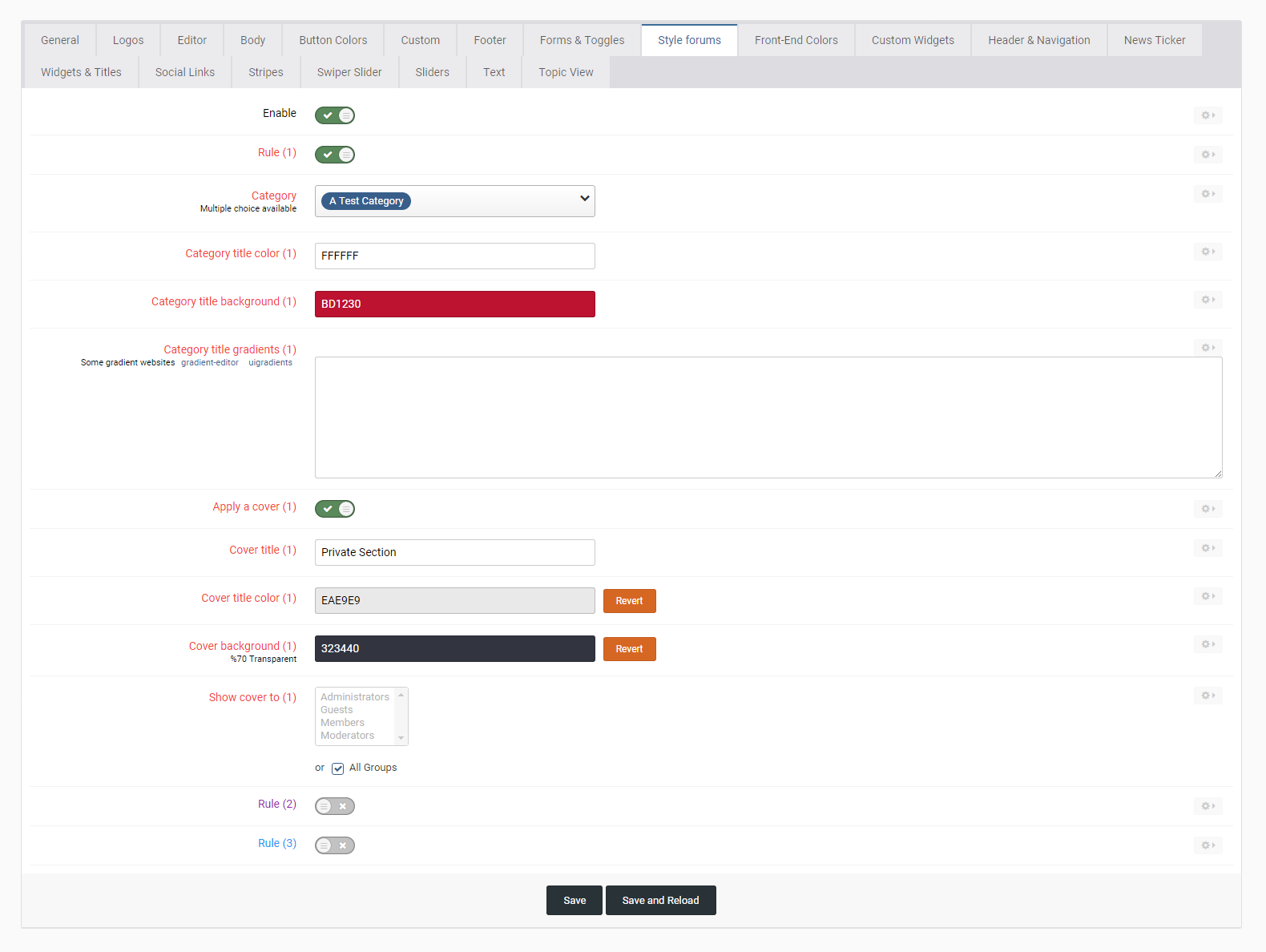Click gear icon in Cover title row
The height and width of the screenshot is (952, 1266).
pyautogui.click(x=1208, y=548)
